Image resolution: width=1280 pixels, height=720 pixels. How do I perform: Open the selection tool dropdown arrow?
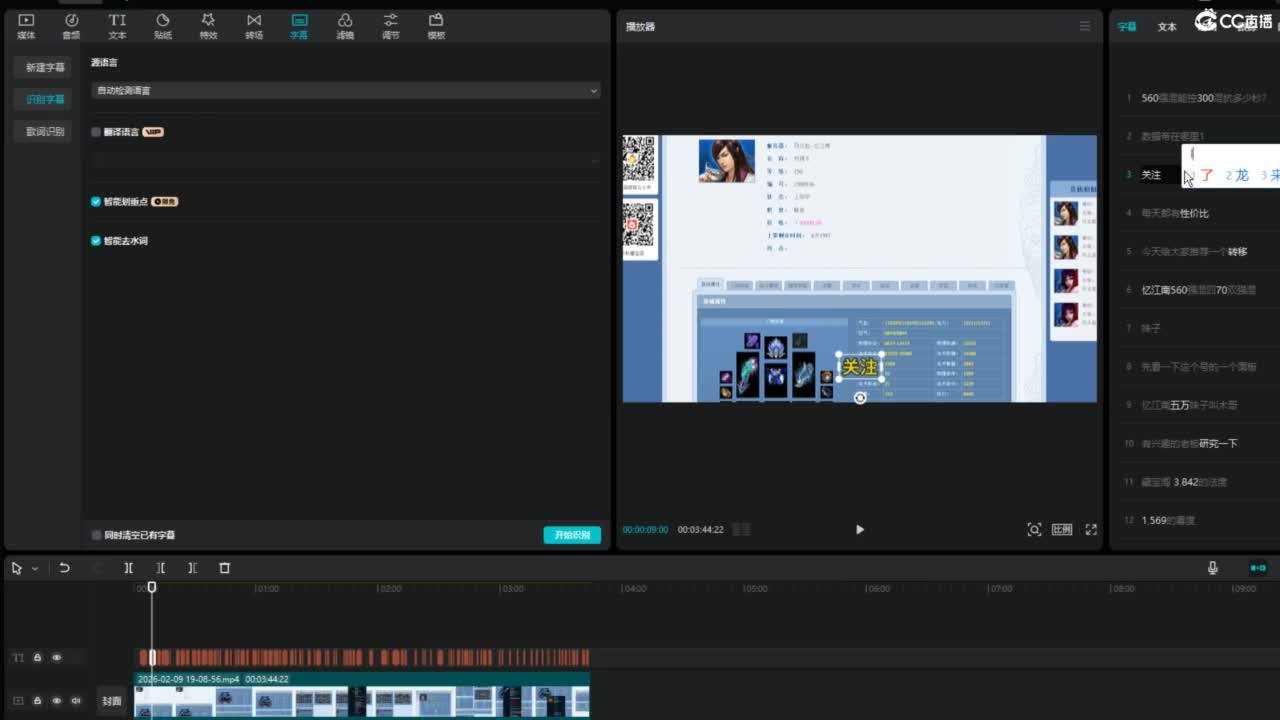click(35, 569)
